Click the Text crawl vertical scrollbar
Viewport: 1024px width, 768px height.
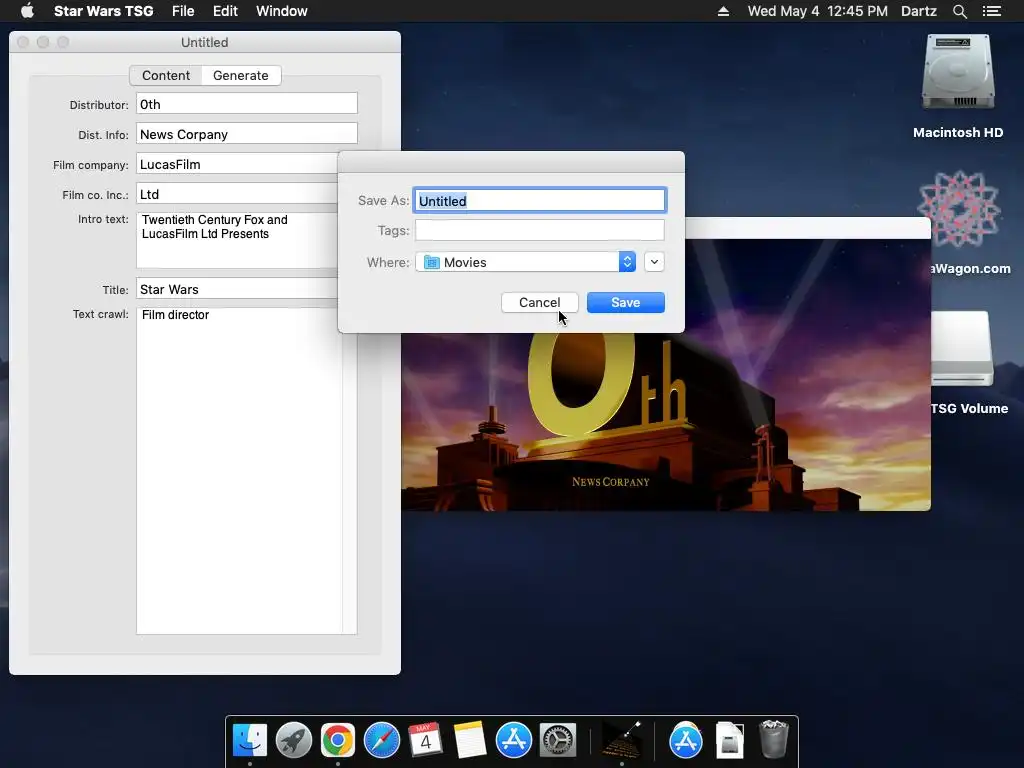pos(349,483)
